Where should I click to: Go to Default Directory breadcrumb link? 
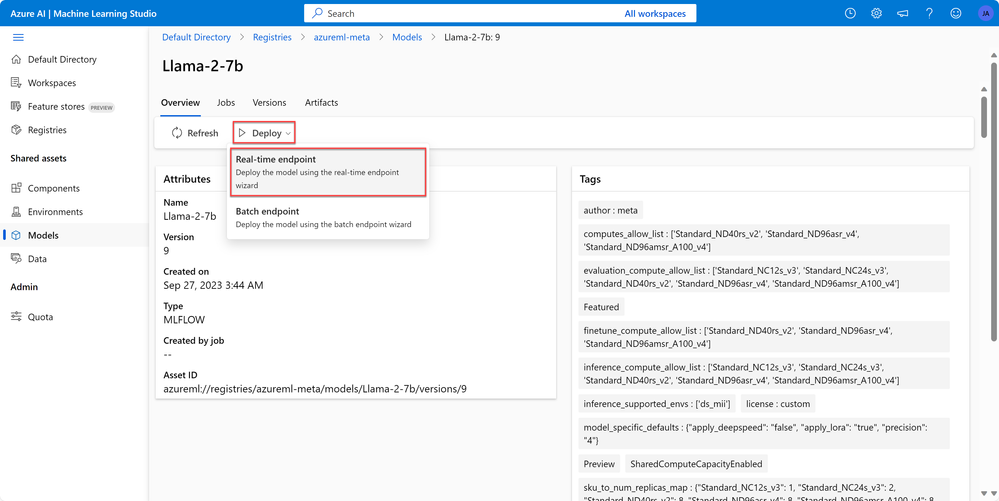click(196, 38)
